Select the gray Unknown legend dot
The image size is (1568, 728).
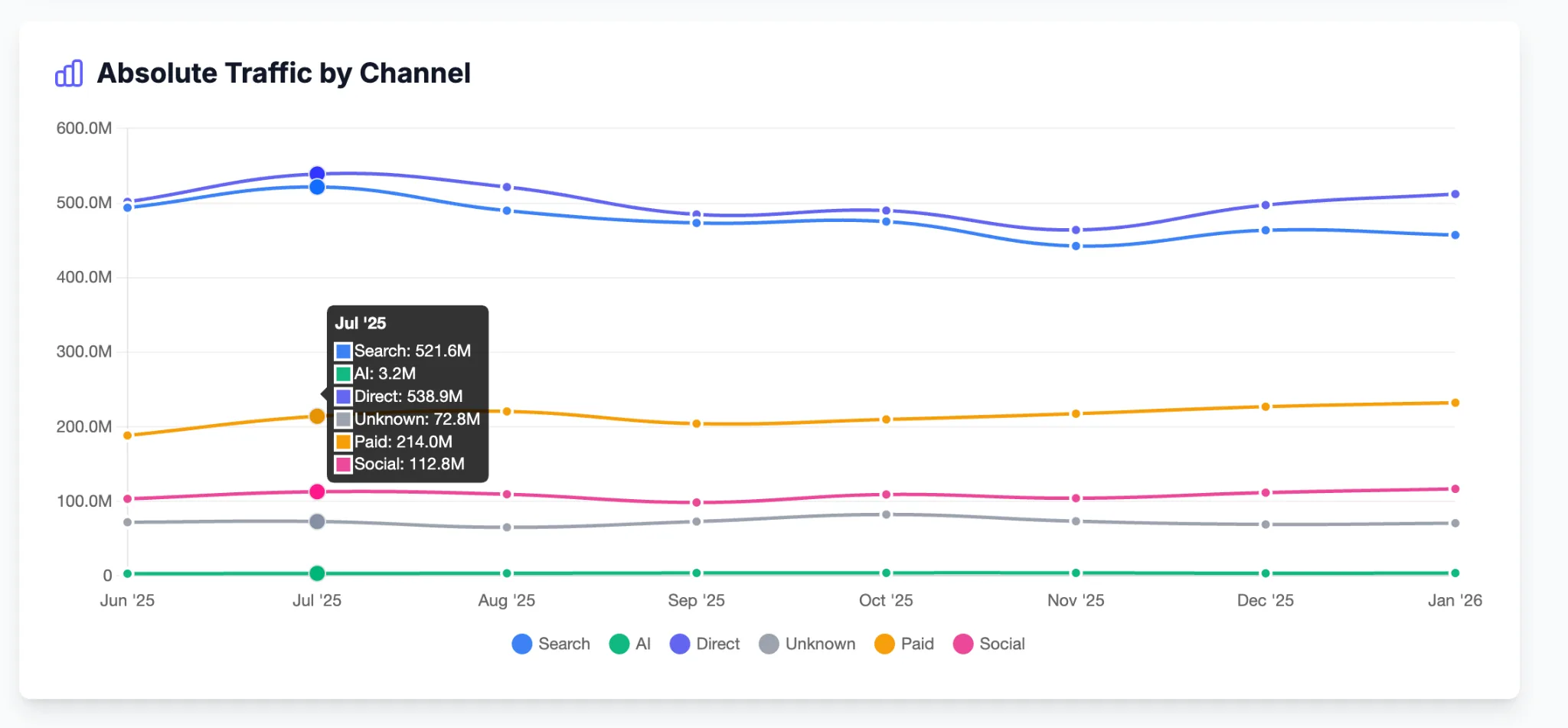[768, 644]
